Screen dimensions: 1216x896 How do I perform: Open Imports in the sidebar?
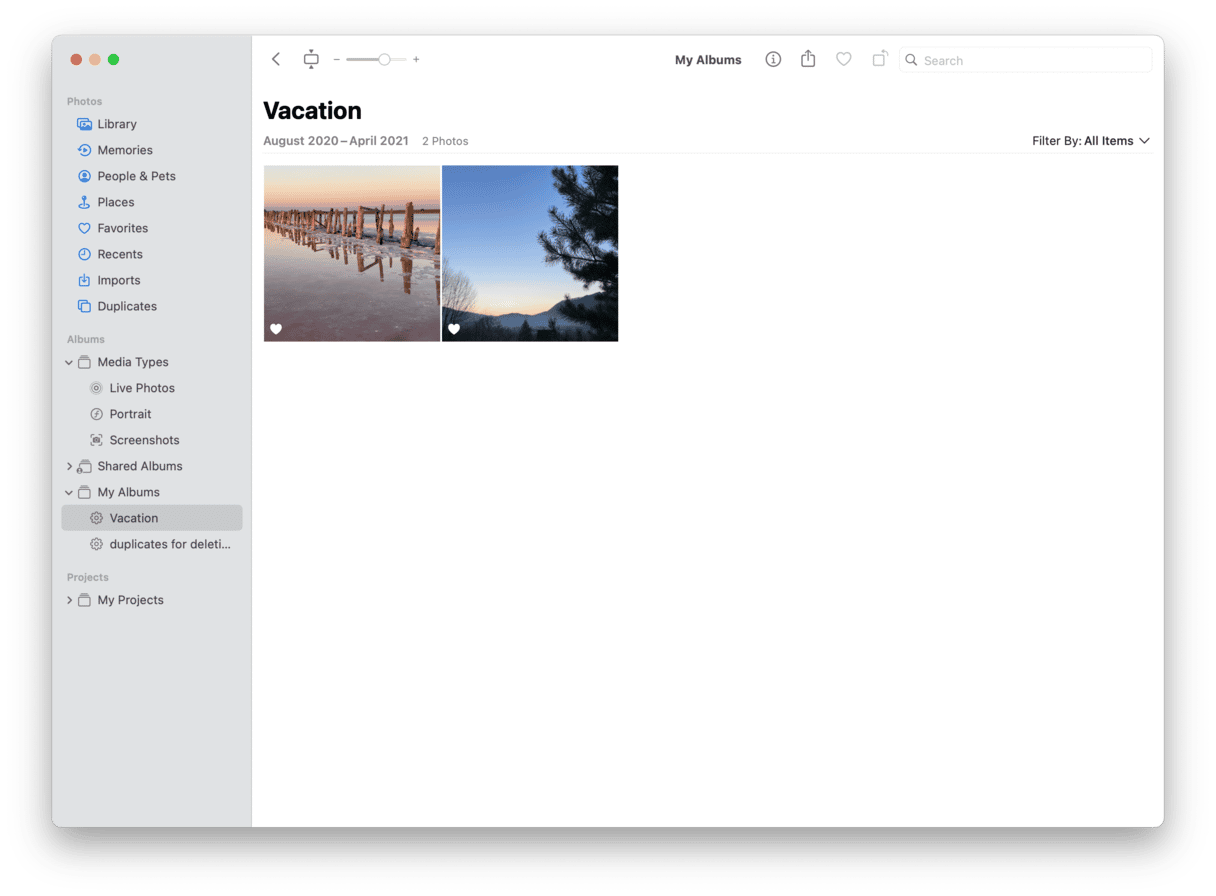152,280
